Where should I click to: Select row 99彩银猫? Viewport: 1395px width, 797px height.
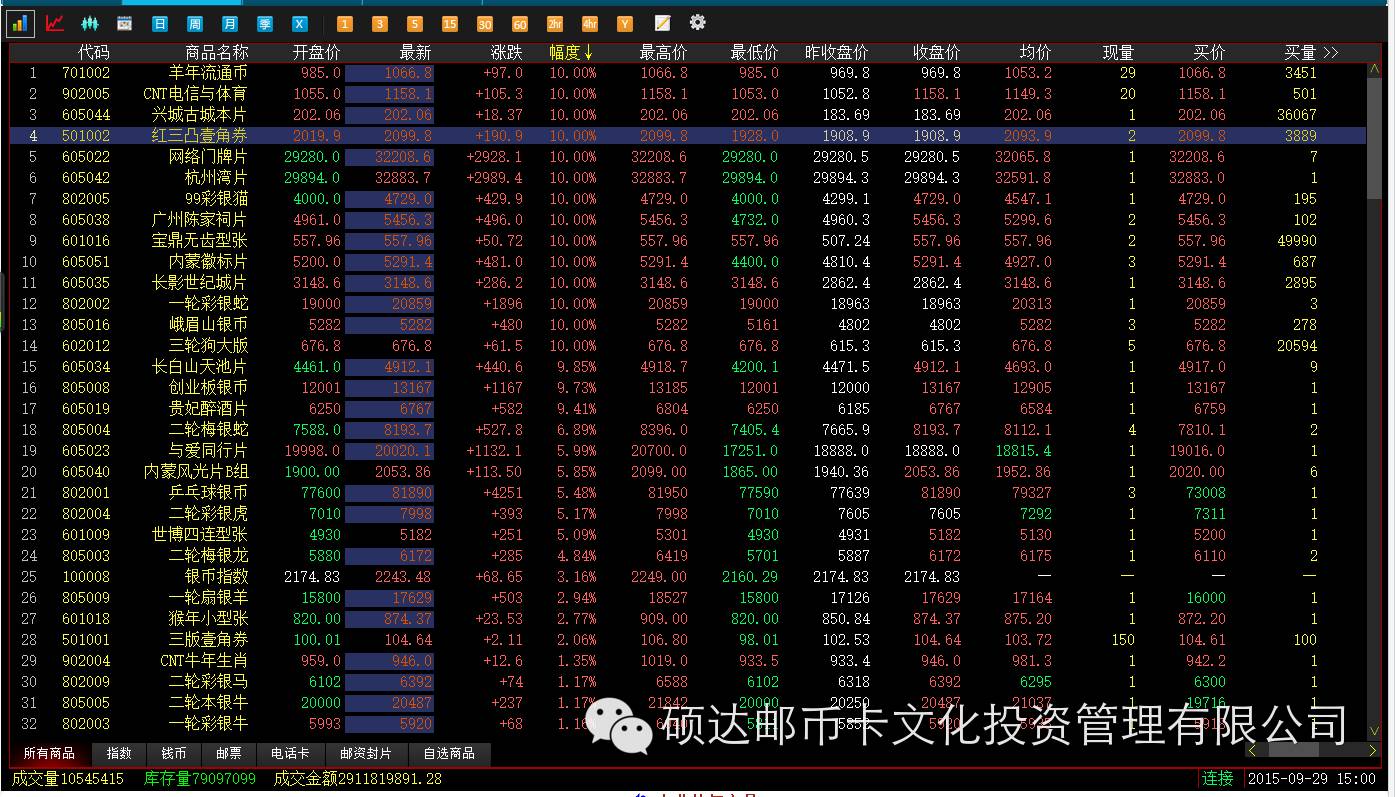[688, 199]
